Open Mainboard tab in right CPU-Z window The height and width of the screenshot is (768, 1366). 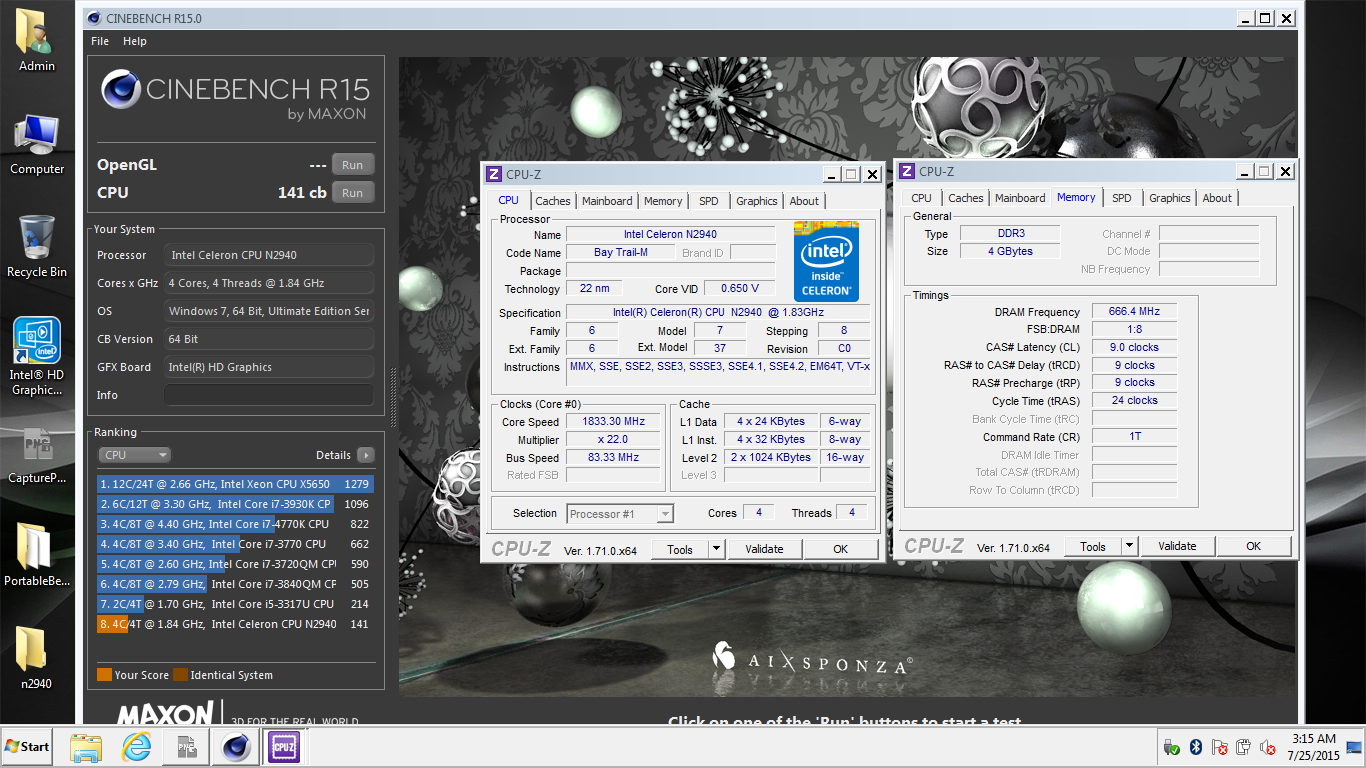[1020, 198]
